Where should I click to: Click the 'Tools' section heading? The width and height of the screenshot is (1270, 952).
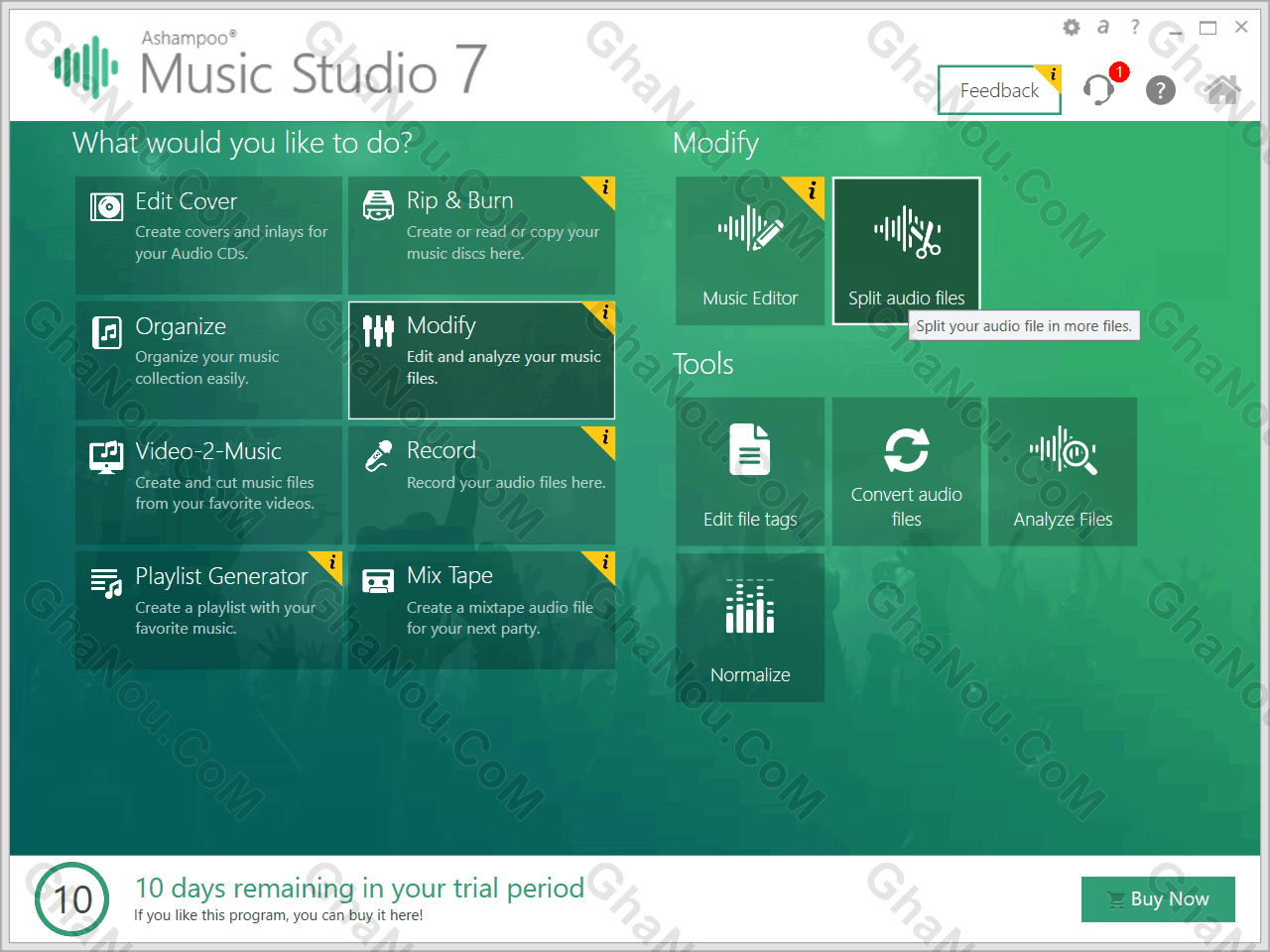click(x=703, y=364)
